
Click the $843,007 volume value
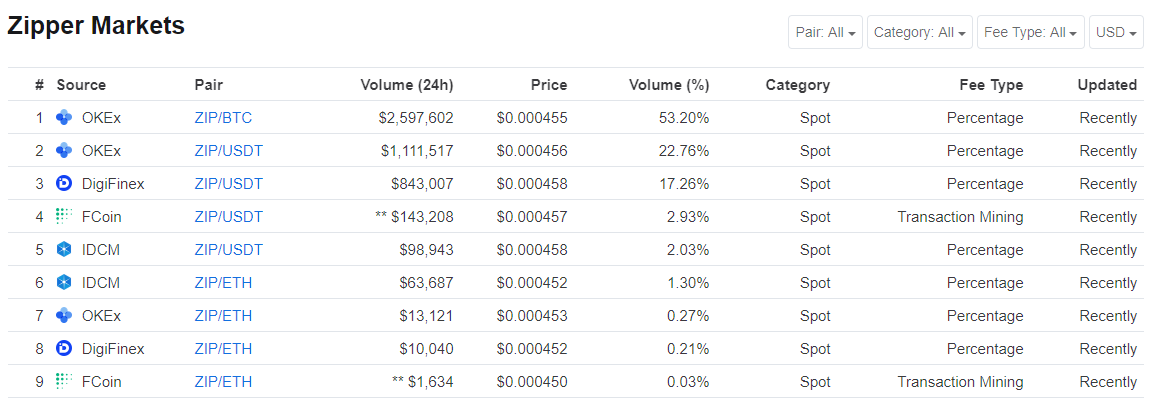click(422, 184)
